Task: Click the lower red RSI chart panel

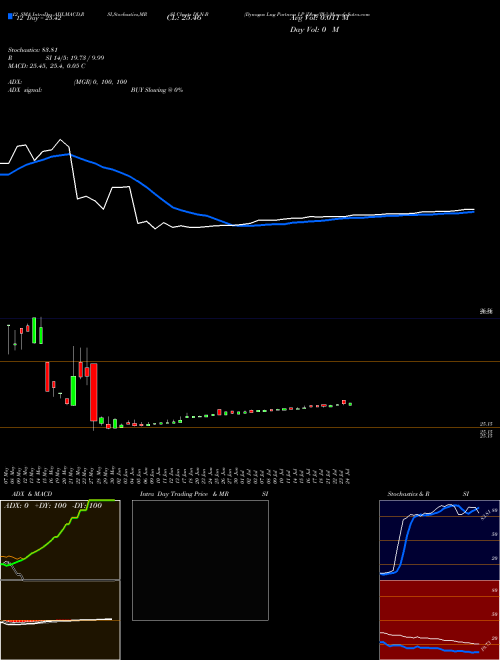Action: pos(439,620)
